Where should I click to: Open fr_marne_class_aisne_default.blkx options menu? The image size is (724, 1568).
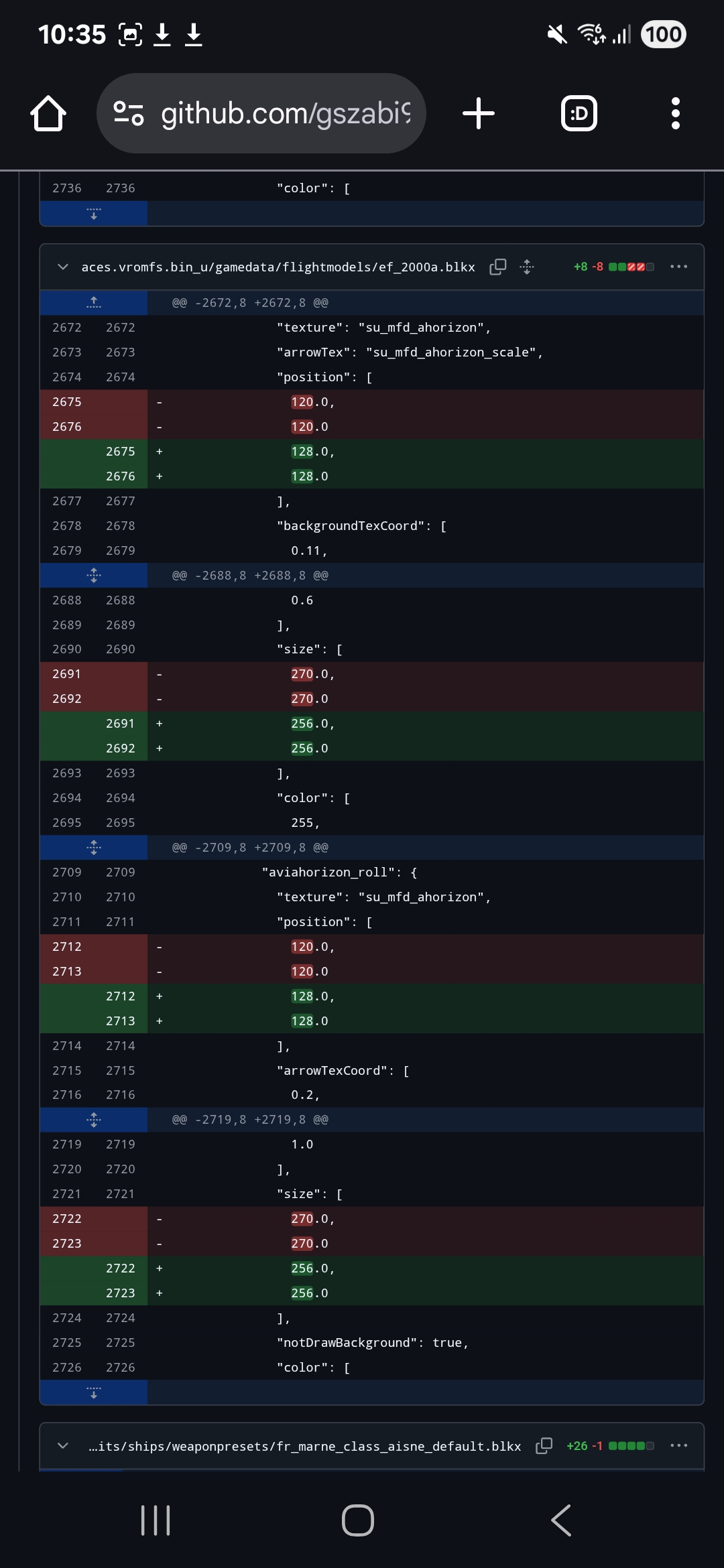tap(678, 1445)
